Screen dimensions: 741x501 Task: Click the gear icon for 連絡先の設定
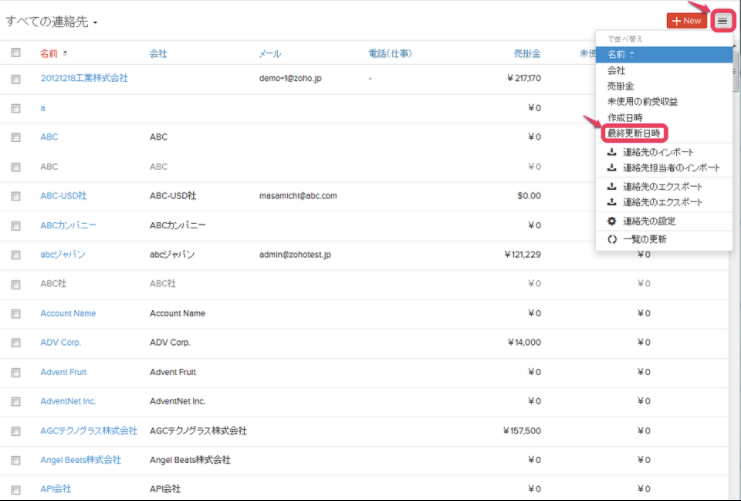pos(612,221)
